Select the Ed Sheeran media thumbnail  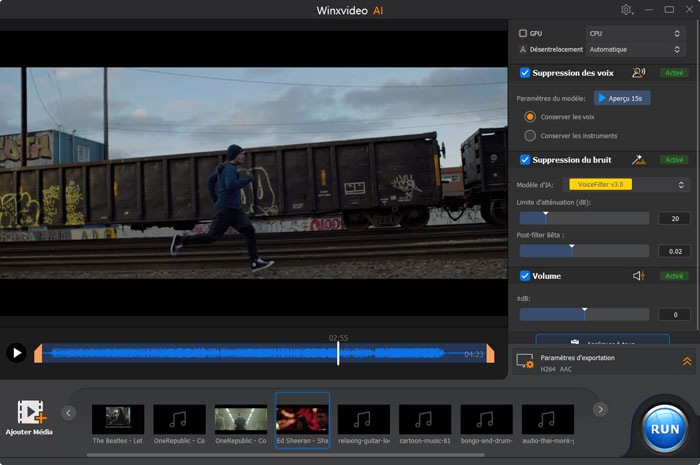(x=302, y=418)
